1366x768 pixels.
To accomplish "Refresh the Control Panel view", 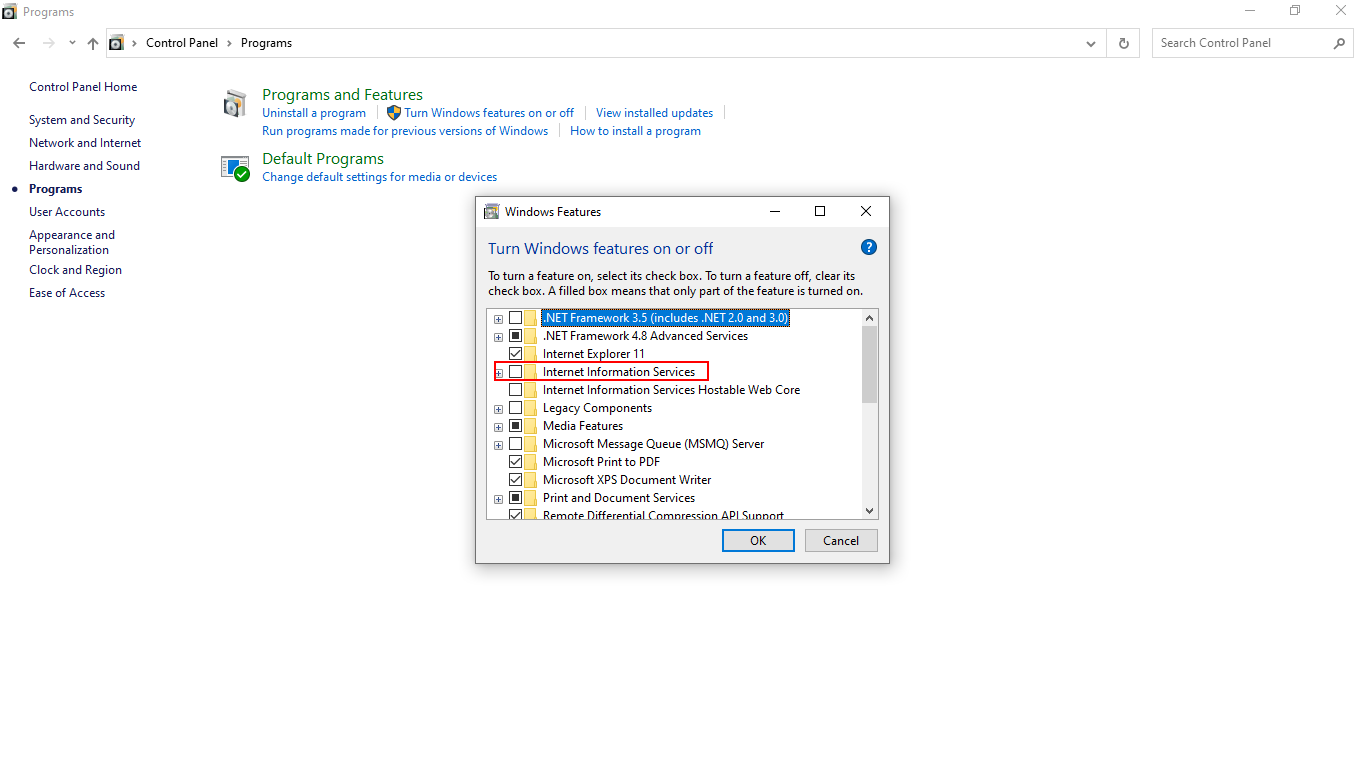I will 1124,43.
